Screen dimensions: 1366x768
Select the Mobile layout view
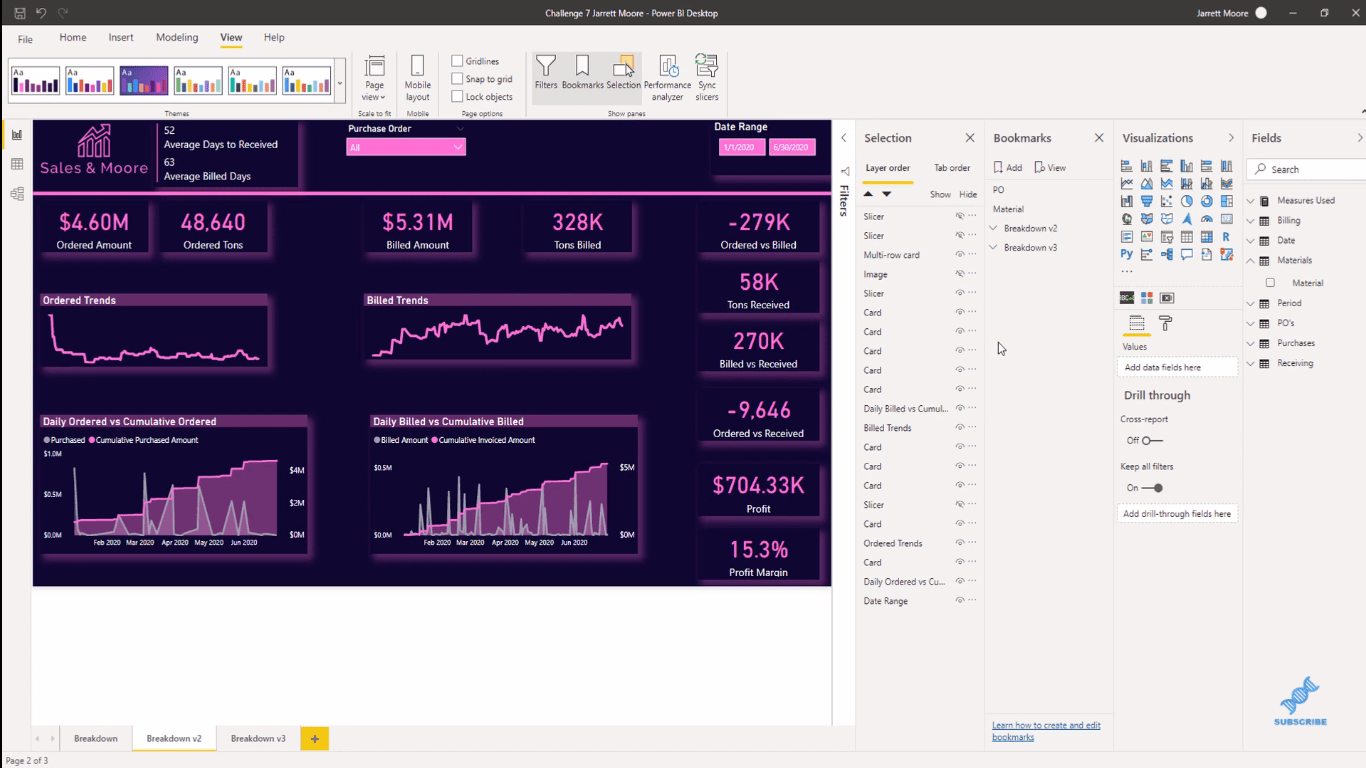point(417,76)
